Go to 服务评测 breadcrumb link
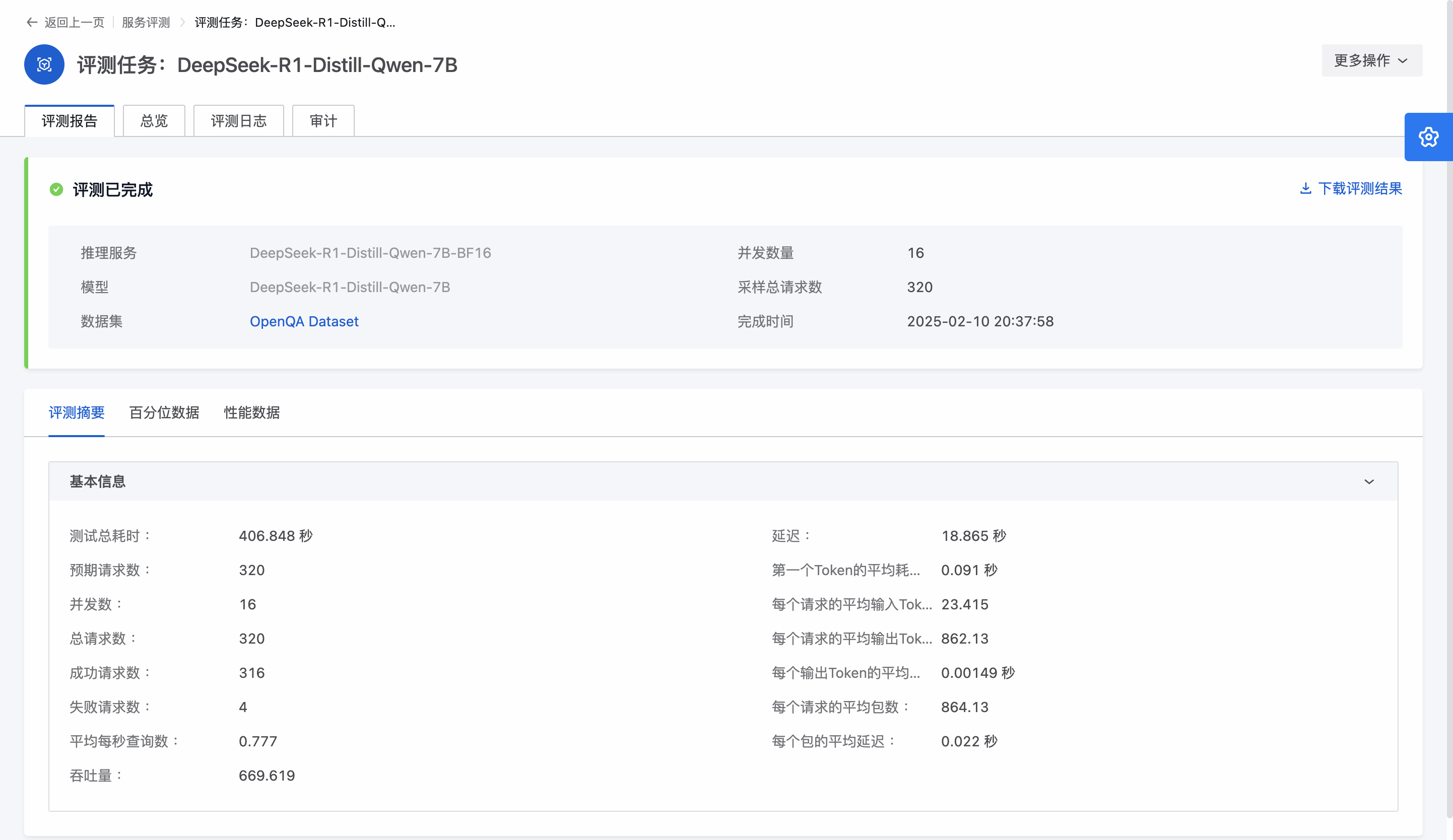The height and width of the screenshot is (840, 1453). click(146, 23)
